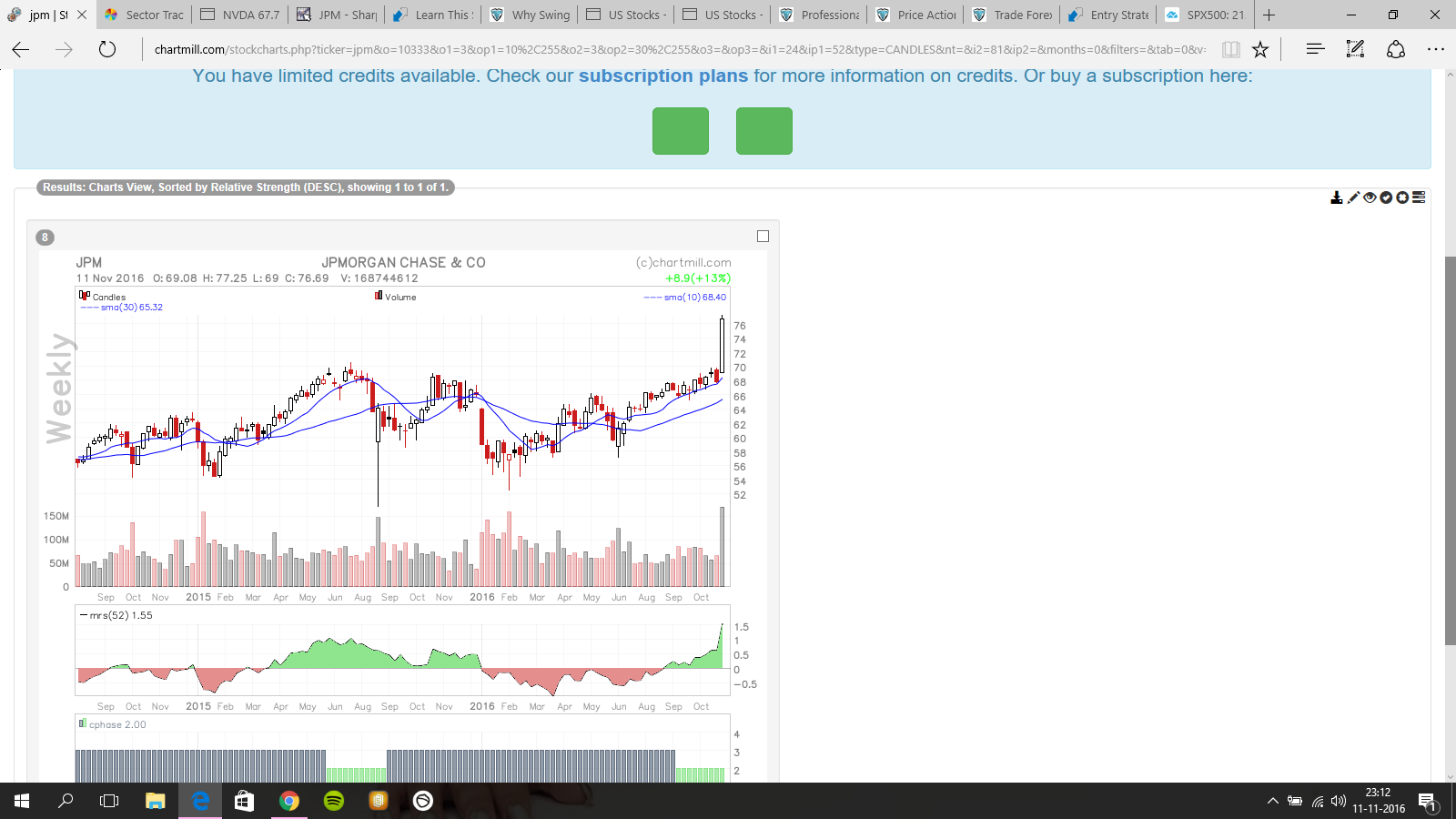Open the Wi-Fi network flyout
The image size is (1456, 819).
coord(1317,801)
